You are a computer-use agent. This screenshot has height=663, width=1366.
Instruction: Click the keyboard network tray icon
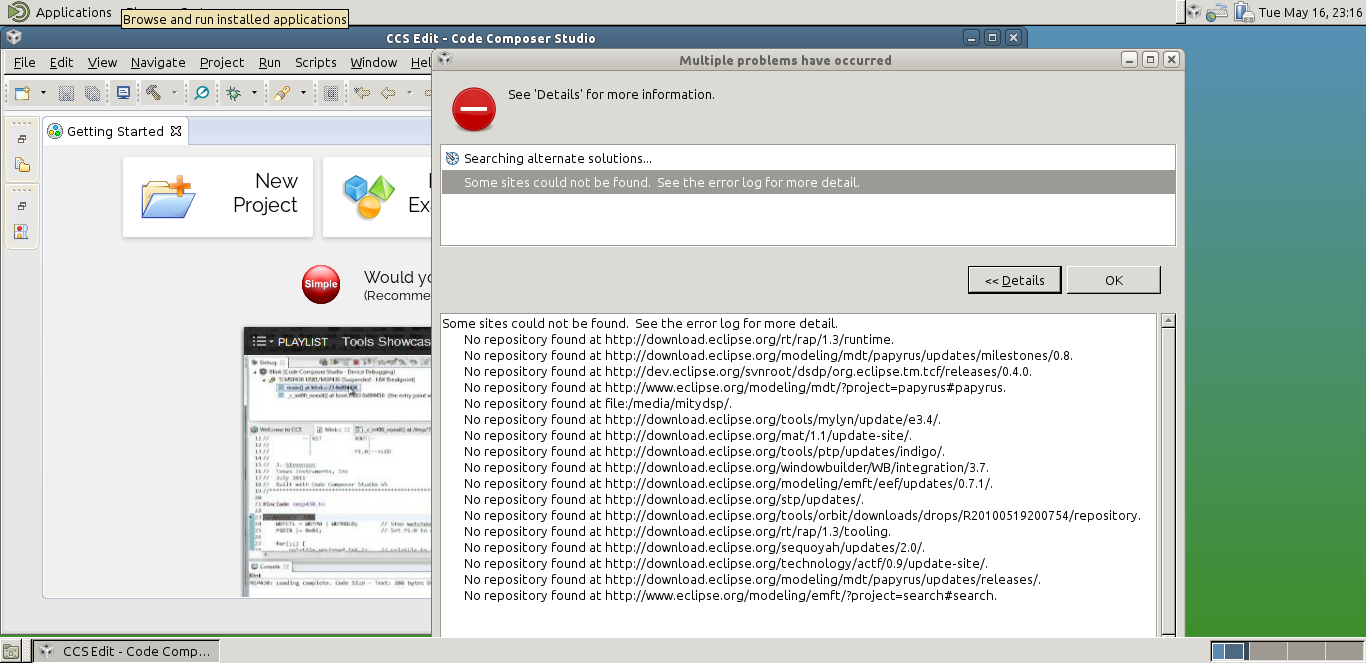tap(1217, 12)
